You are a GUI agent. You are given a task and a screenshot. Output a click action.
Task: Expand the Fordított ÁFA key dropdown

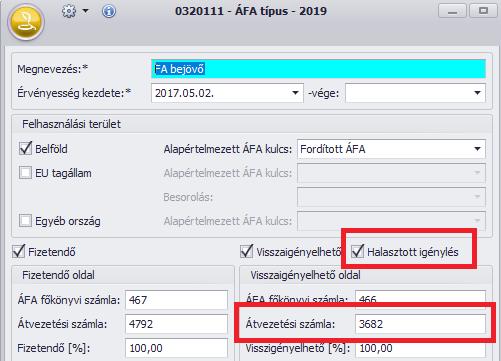pos(477,149)
